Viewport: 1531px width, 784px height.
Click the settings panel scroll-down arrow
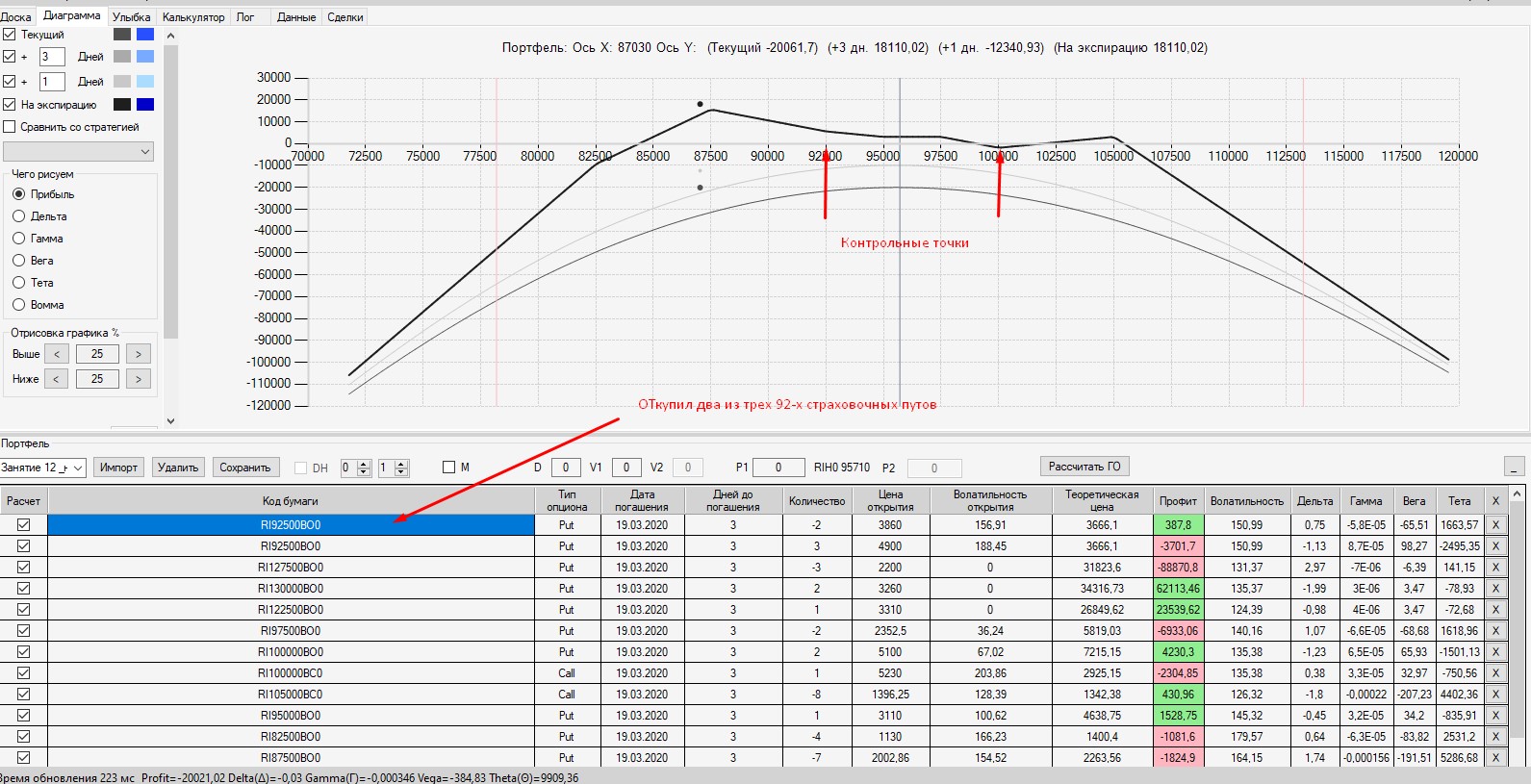click(x=171, y=420)
